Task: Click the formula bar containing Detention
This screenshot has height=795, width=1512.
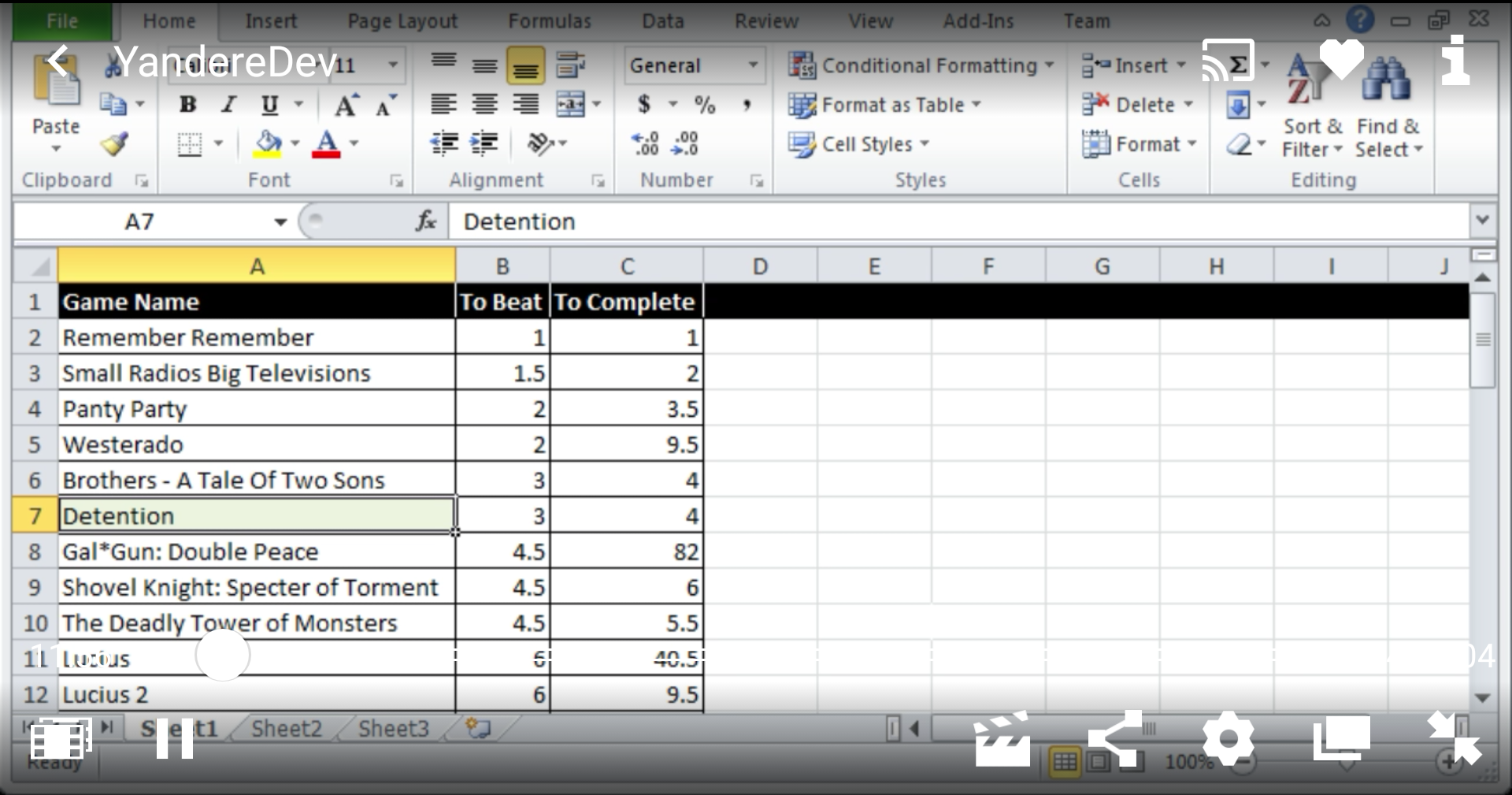Action: [958, 221]
